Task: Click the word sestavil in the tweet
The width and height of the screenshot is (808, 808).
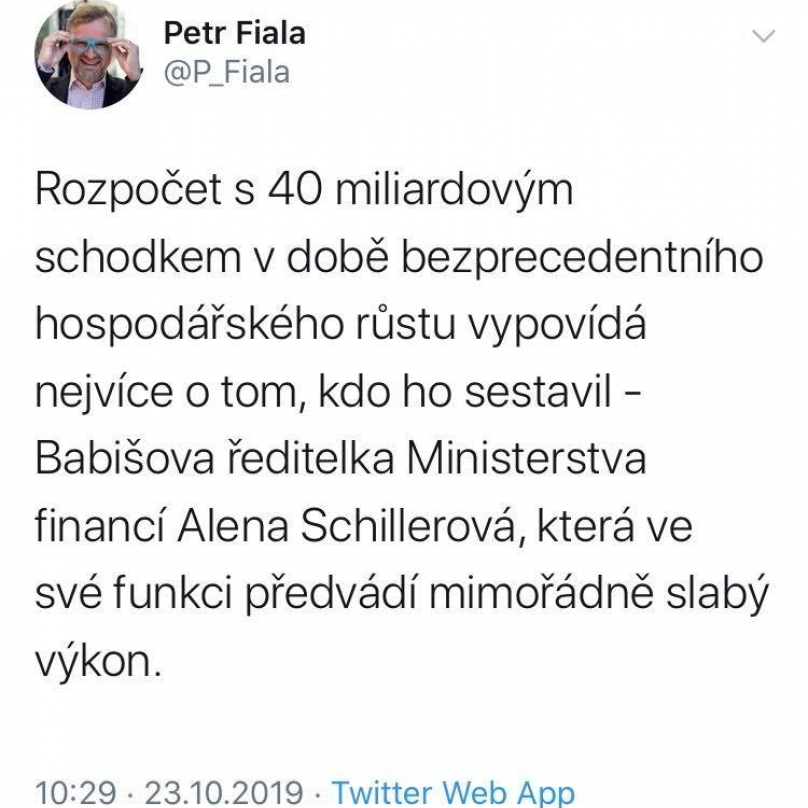Action: [x=538, y=392]
